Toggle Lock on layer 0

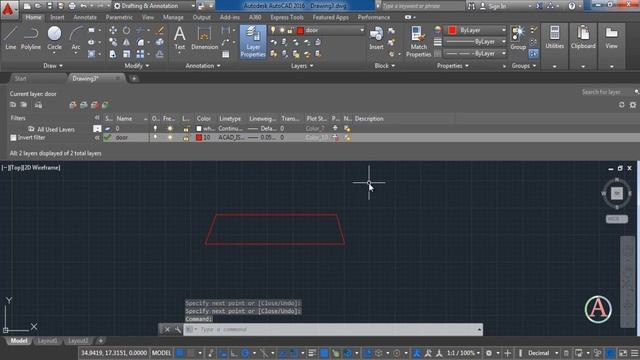point(186,128)
